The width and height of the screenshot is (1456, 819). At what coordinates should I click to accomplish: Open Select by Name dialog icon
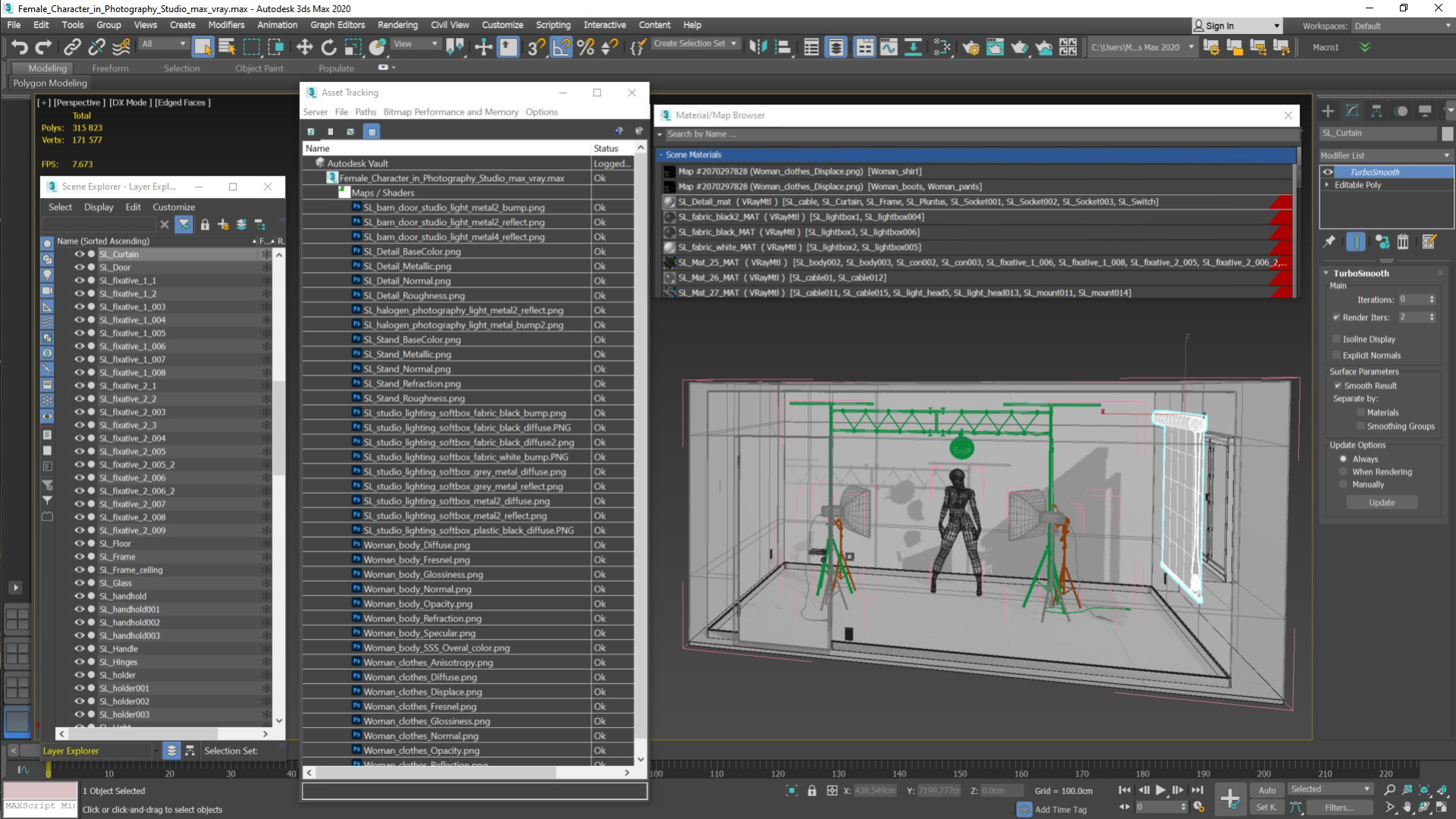coord(227,47)
